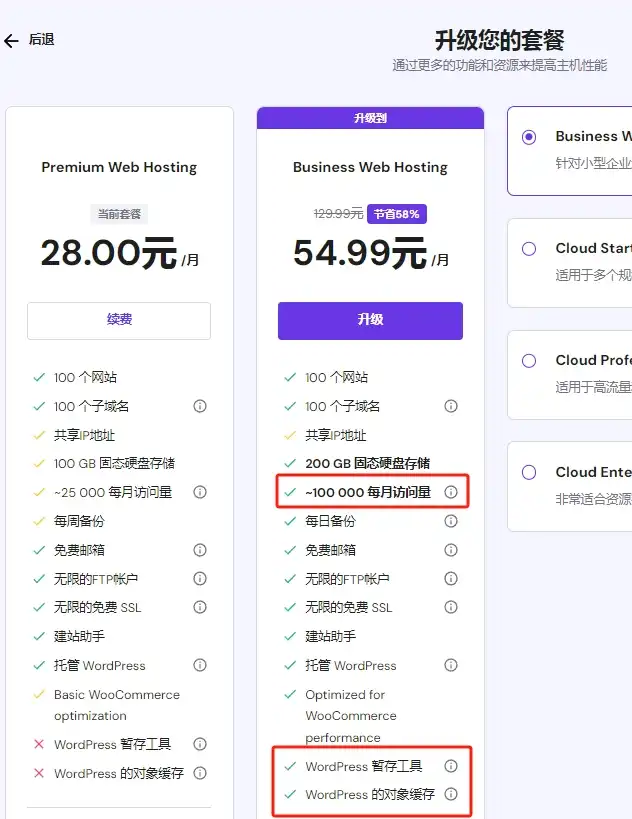Viewport: 632px width, 819px height.
Task: Select the Cloud Startup radio option
Action: (529, 249)
